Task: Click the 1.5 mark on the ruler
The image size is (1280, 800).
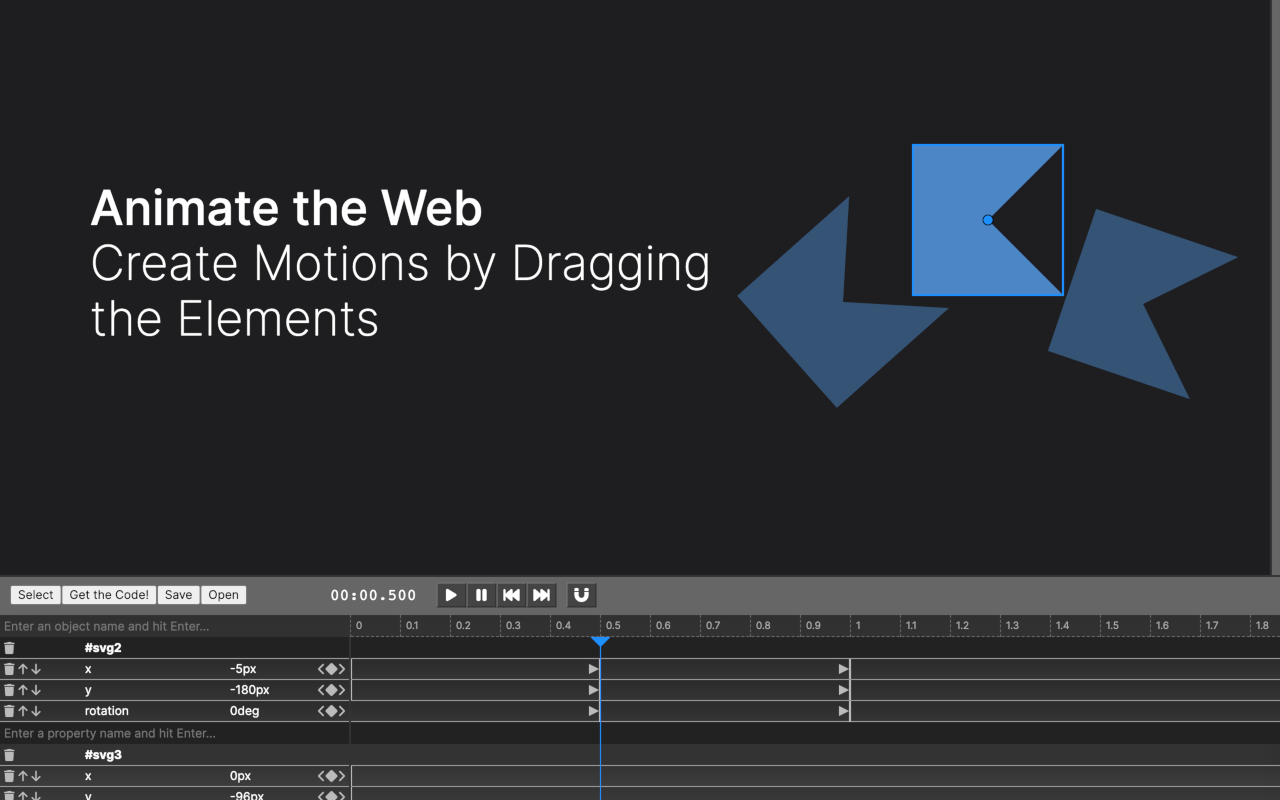Action: click(x=1112, y=625)
